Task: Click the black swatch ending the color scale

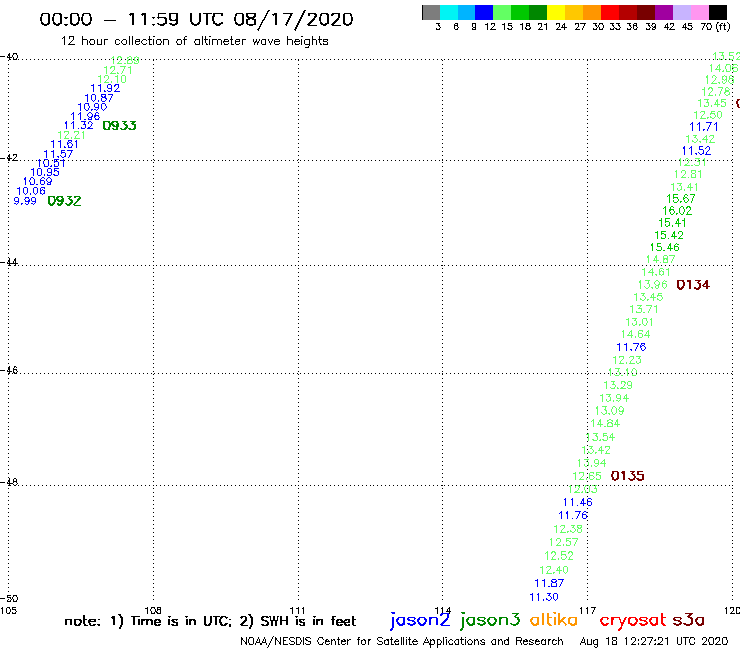Action: coord(717,13)
